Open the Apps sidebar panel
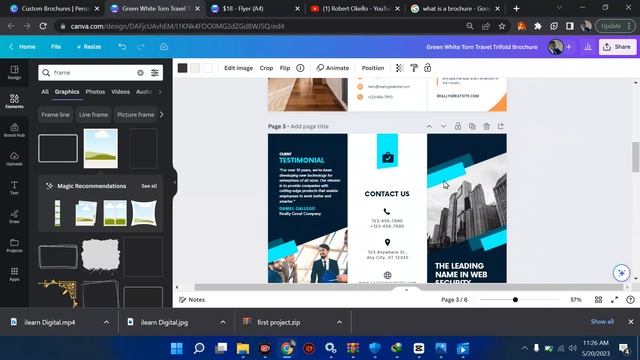Screen dimensions: 640x360 (x=14, y=274)
